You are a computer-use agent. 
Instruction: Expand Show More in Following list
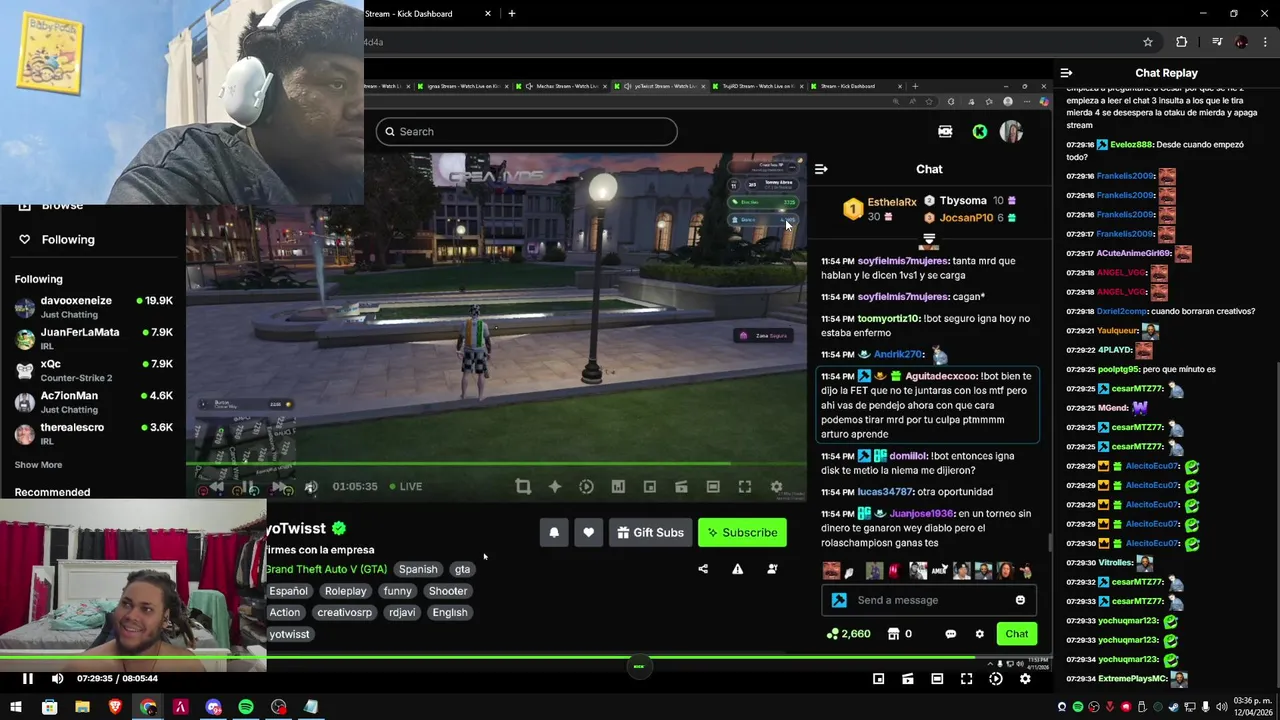point(38,465)
